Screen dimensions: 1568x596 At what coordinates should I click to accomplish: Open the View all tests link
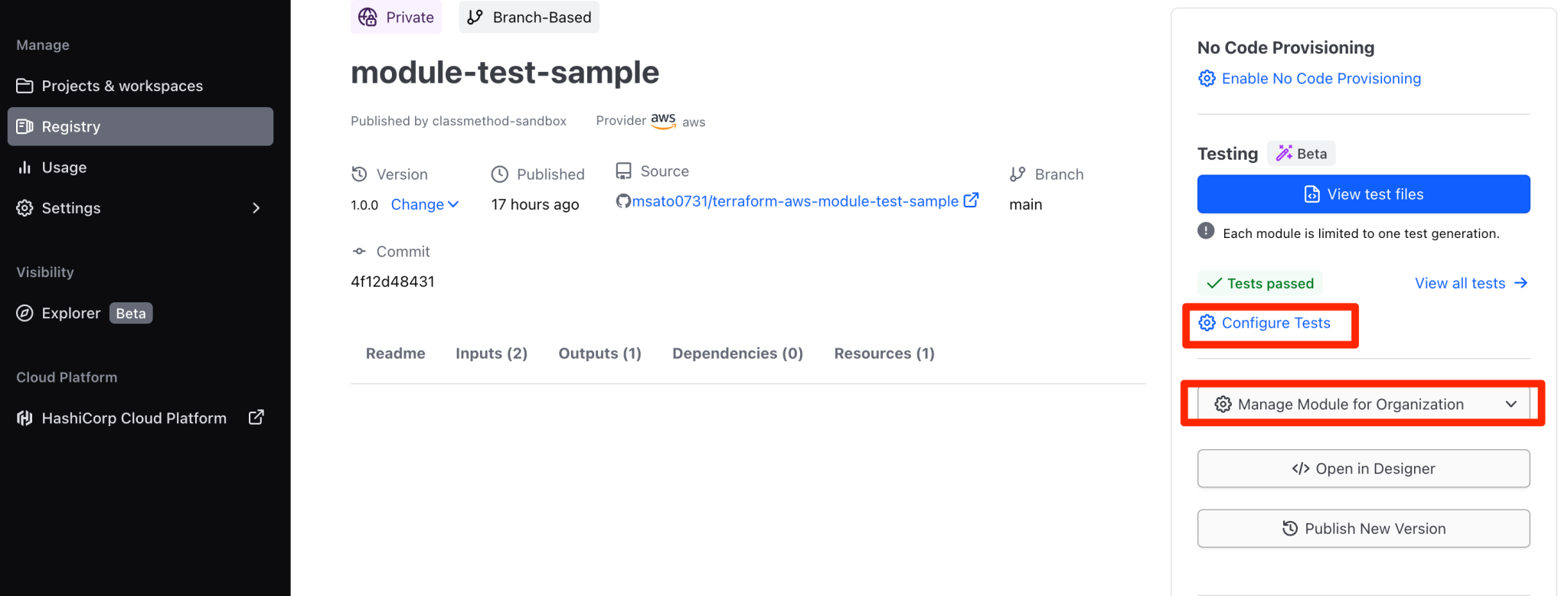point(1460,282)
